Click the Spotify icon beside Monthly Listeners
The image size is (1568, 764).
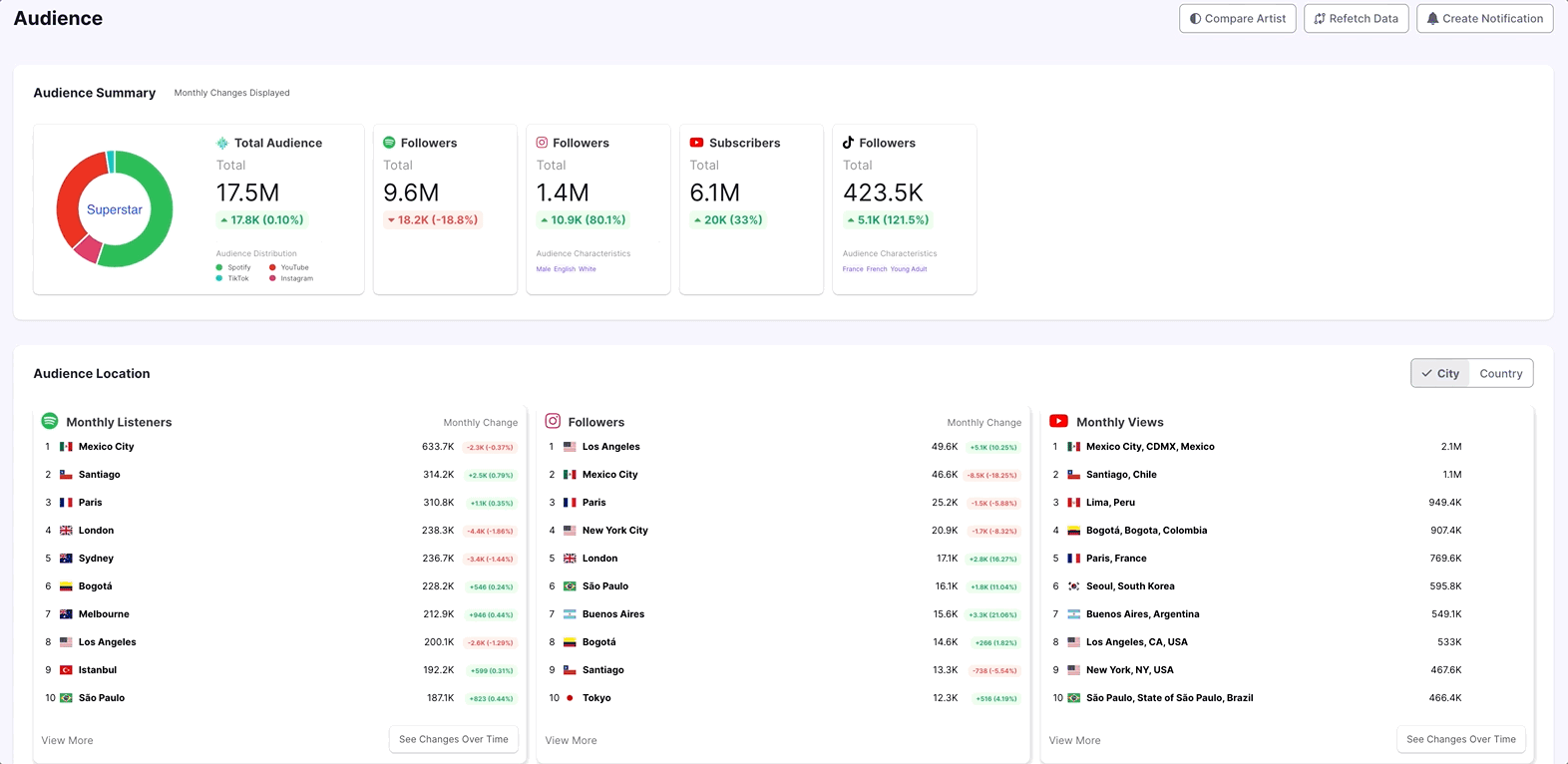(50, 422)
